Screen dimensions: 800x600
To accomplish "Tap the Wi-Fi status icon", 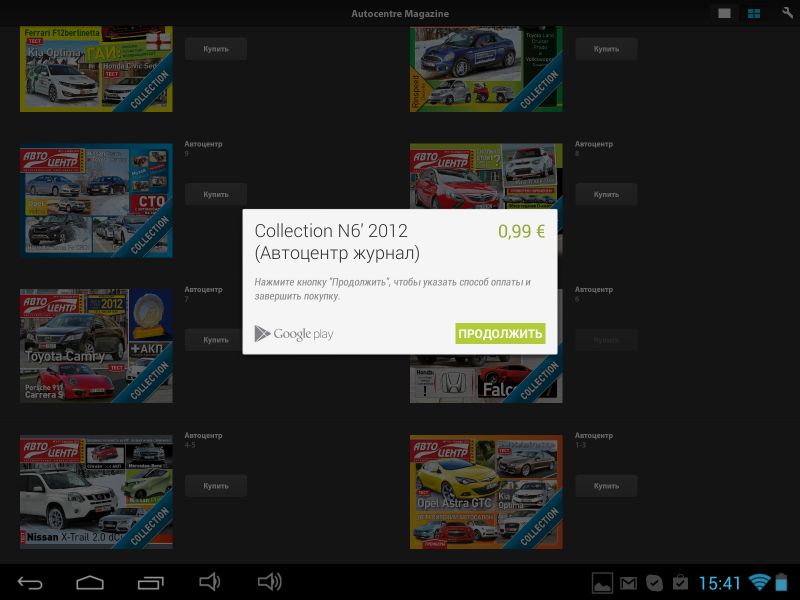I will 759,582.
